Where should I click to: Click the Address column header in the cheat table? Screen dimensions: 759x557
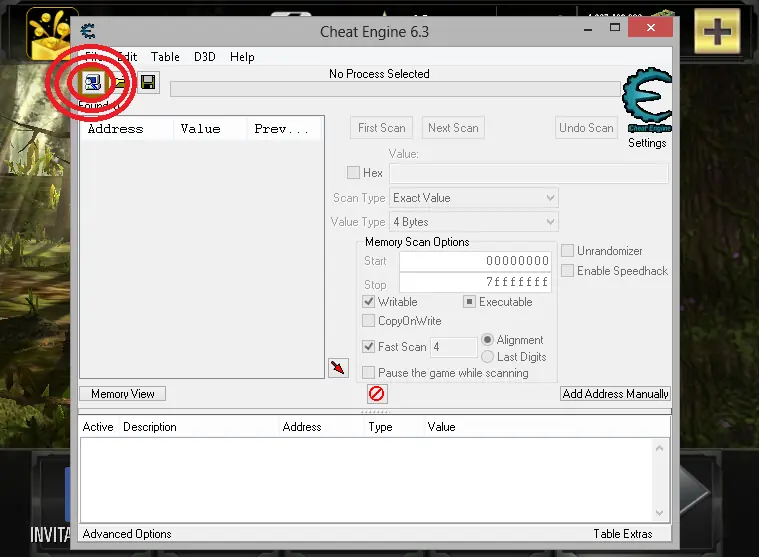(322, 427)
